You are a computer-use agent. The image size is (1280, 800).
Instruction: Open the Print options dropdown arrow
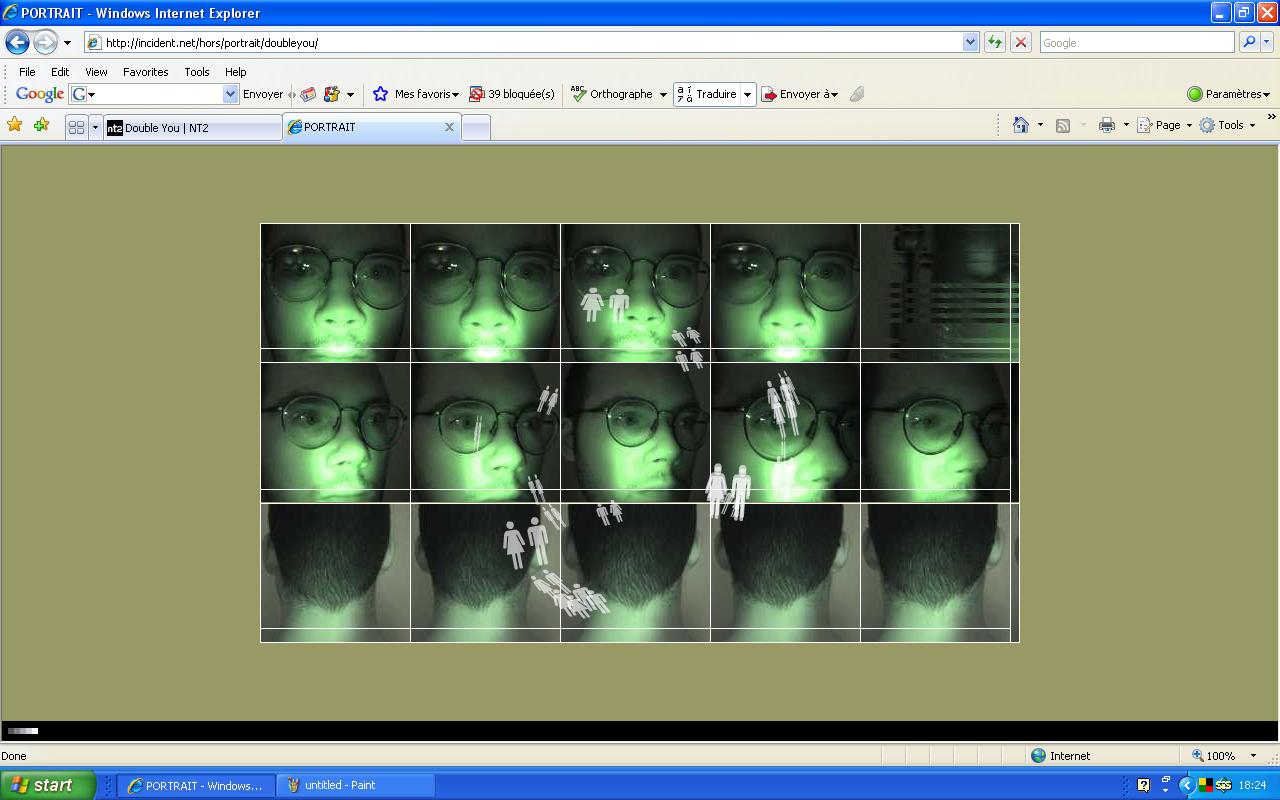point(1126,126)
